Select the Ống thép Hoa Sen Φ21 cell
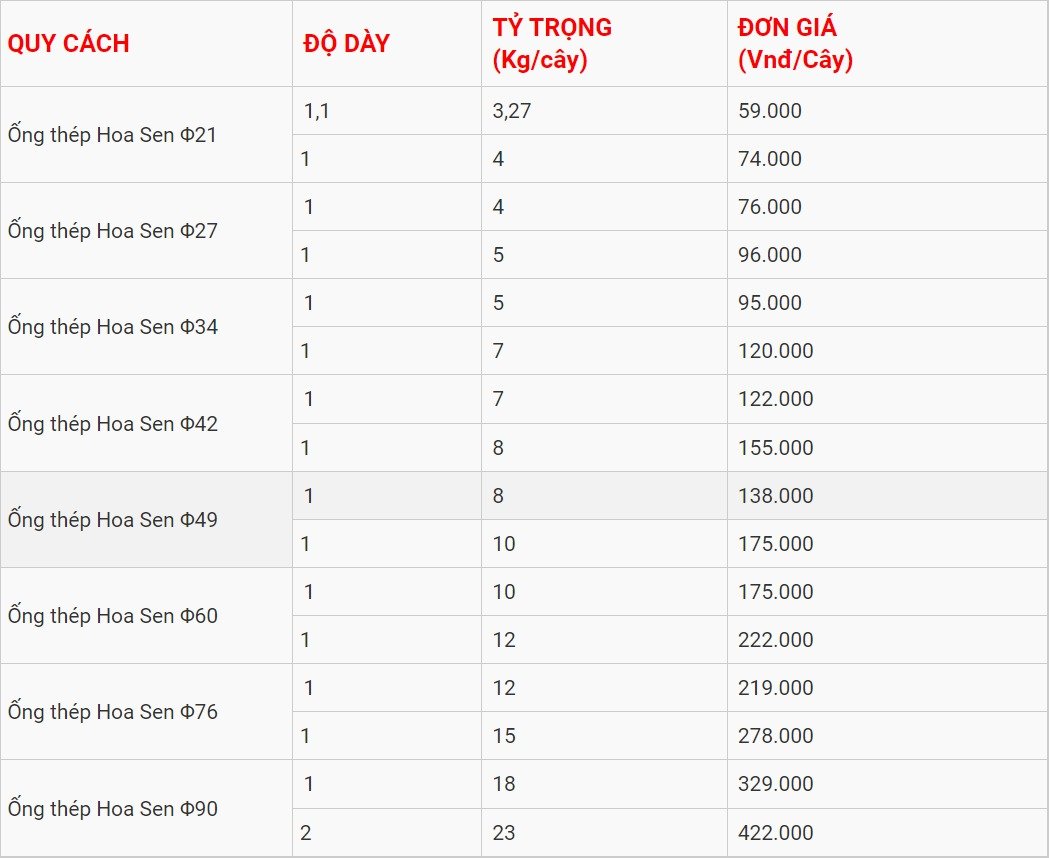This screenshot has width=1050, height=858. pyautogui.click(x=146, y=135)
